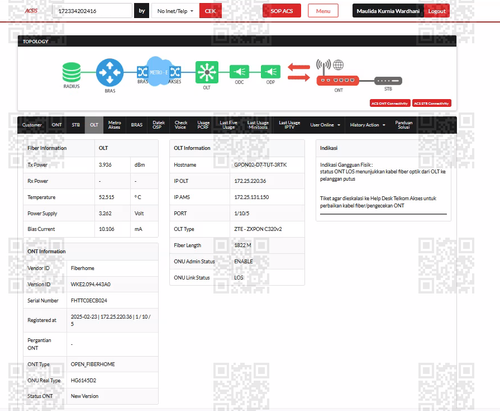
Task: Switch to the STB tab
Action: [76, 125]
